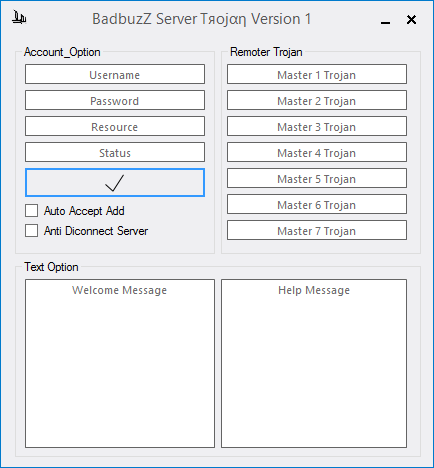Toggle the Anti Diconnect Server checkbox

[x=32, y=231]
